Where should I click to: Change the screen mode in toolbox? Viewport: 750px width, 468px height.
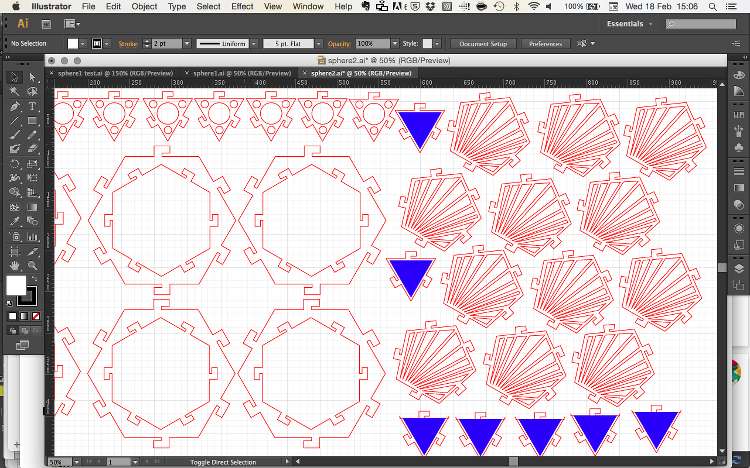[22, 345]
